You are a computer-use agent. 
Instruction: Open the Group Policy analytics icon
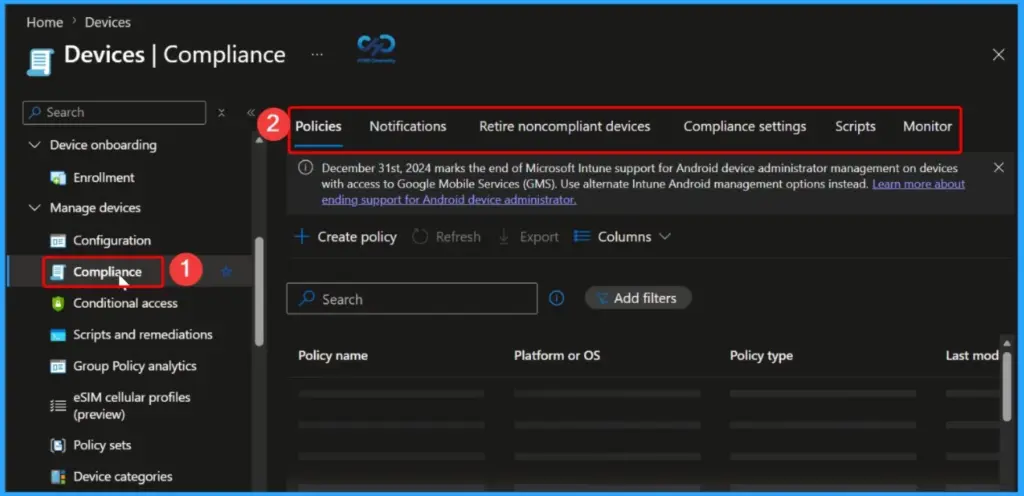(58, 366)
